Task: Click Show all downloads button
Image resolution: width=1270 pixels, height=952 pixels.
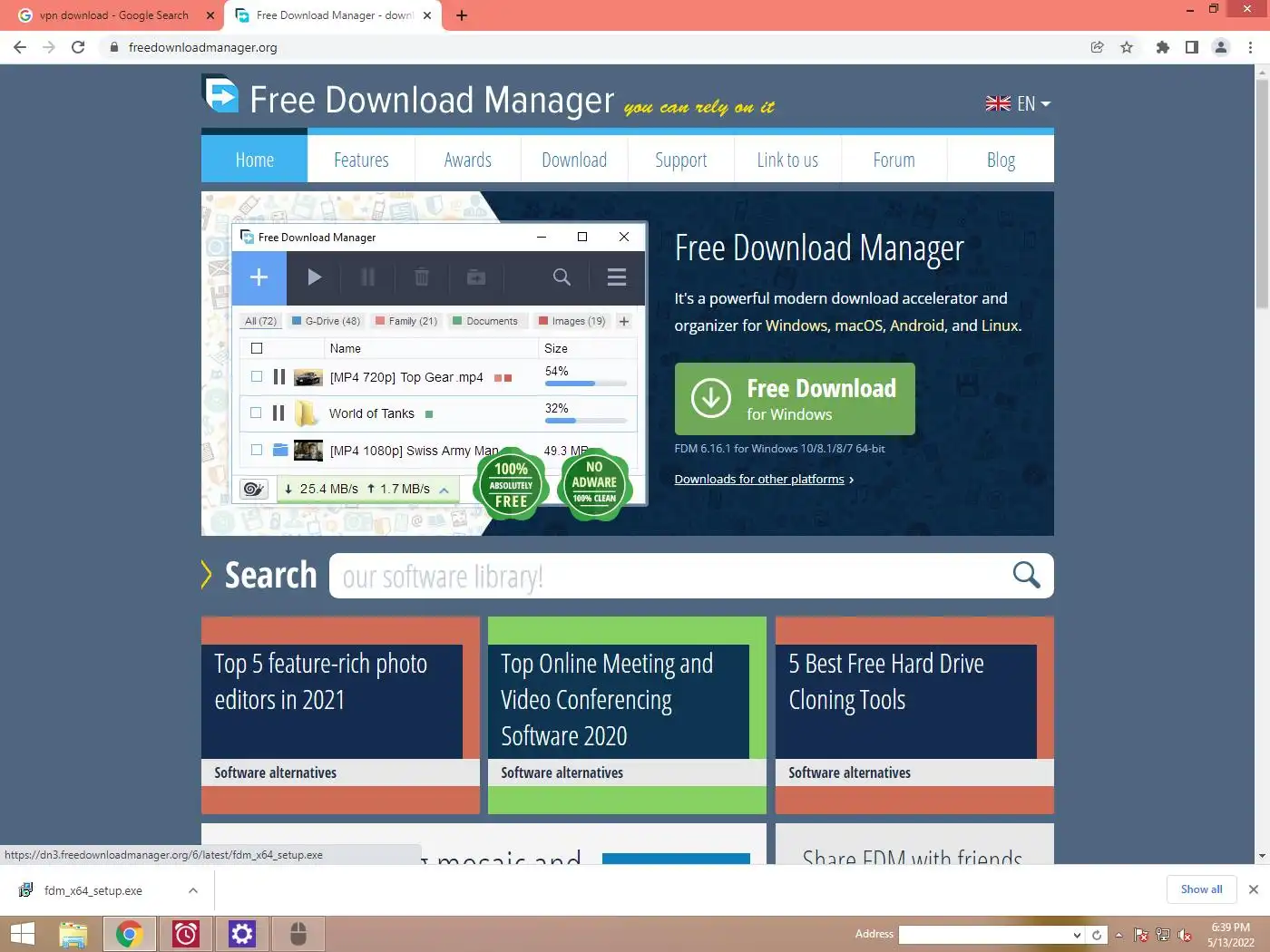Action: 1201,889
